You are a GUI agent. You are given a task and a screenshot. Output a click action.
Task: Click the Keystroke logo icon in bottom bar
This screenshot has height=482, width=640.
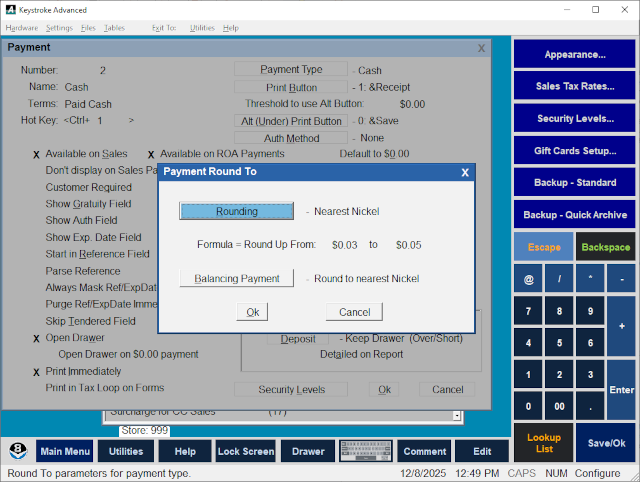point(18,451)
